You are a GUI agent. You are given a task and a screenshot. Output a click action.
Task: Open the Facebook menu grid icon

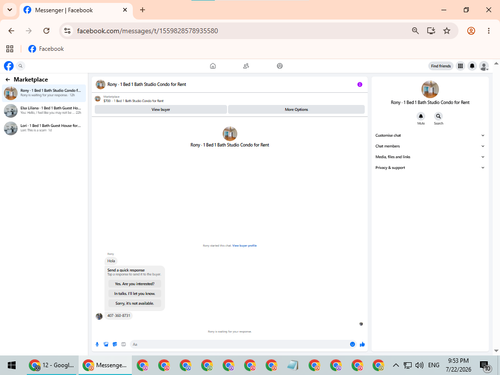click(x=460, y=66)
